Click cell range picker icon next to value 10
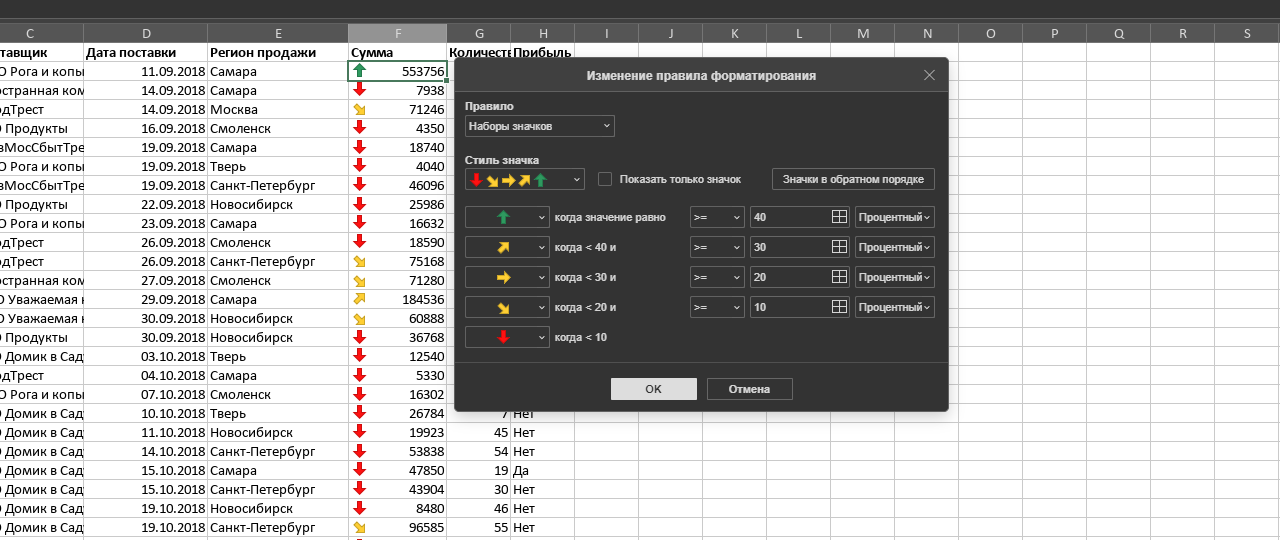This screenshot has height=540, width=1280. tap(839, 307)
